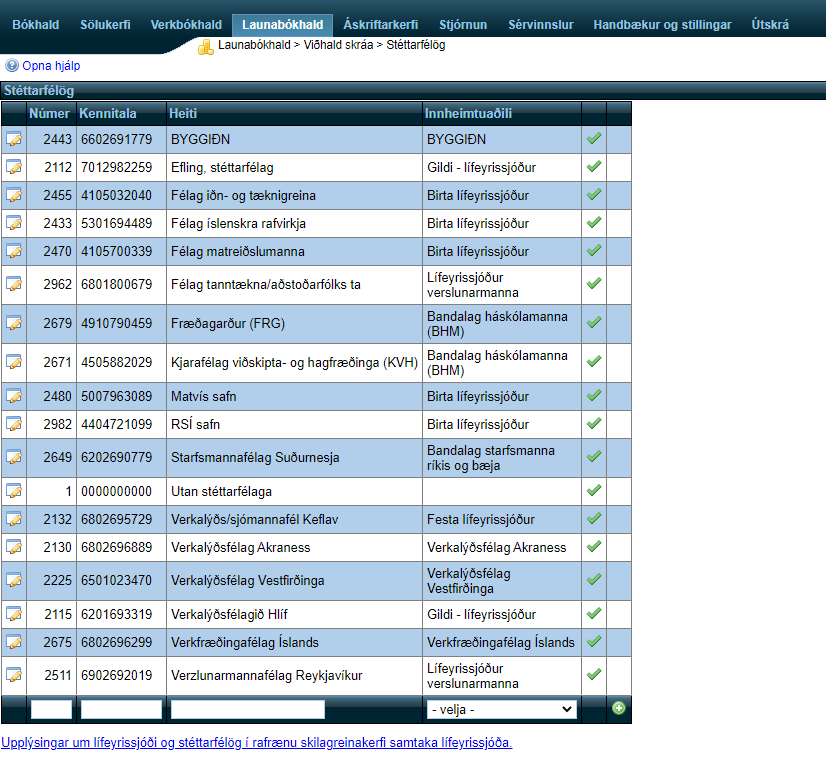Select the Launabókhald tab
The image size is (826, 770).
282,24
